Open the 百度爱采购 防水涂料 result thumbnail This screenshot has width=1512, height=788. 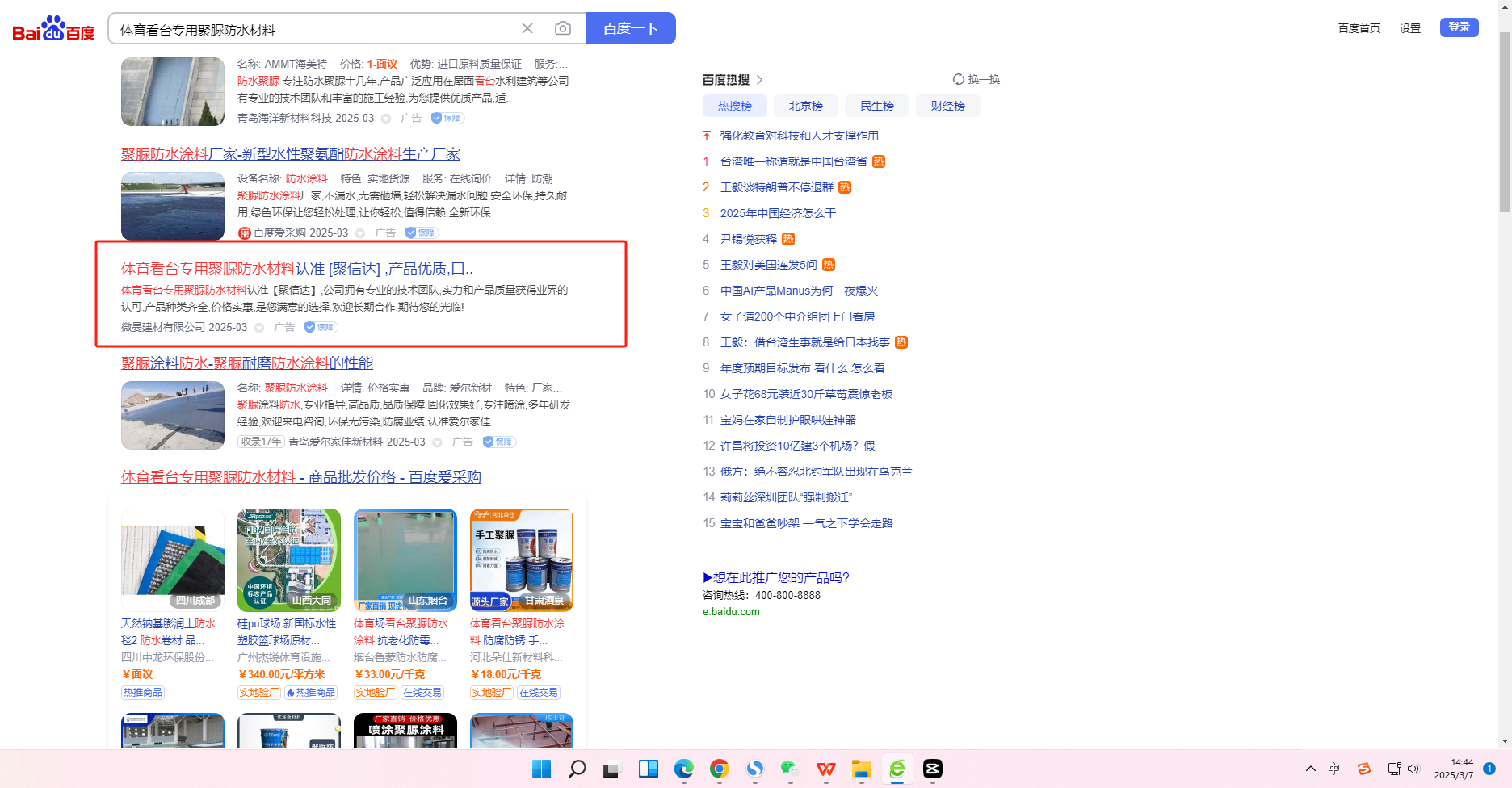[x=173, y=206]
